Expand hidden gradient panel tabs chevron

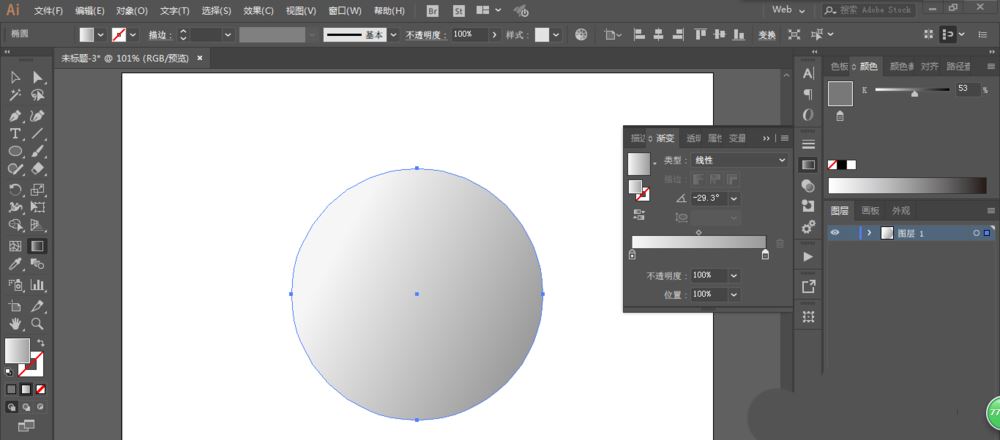pos(766,138)
